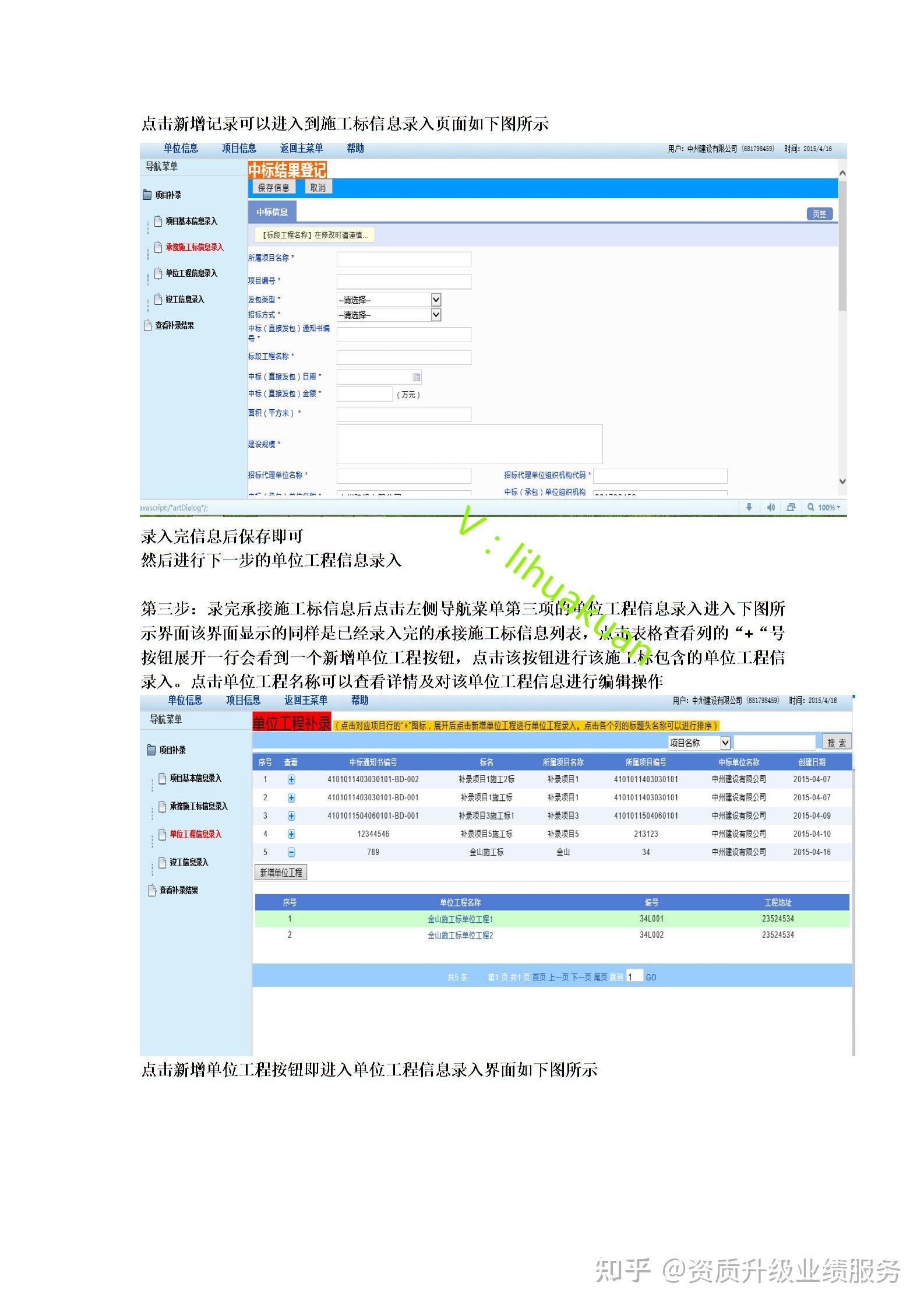Open 项目信息 menu in 单位工程补录 screenshot
Image resolution: width=924 pixels, height=1308 pixels.
[x=244, y=700]
